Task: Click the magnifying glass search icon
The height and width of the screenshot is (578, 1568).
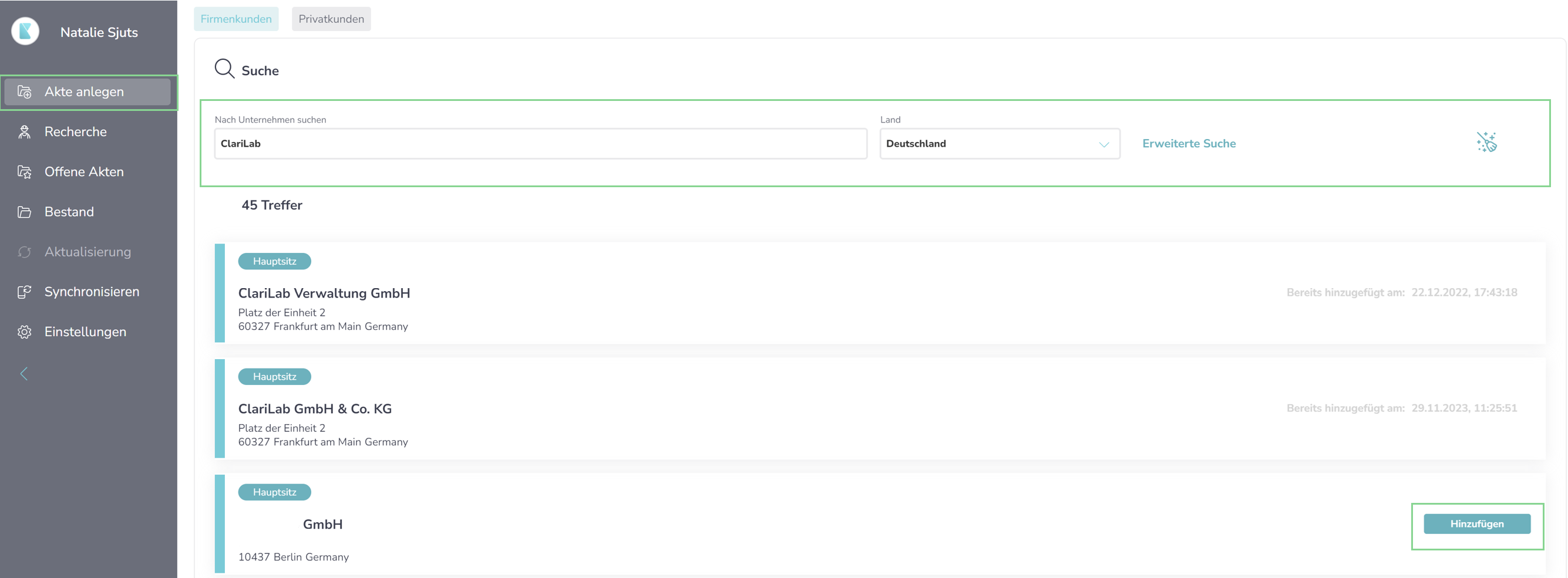Action: [224, 69]
